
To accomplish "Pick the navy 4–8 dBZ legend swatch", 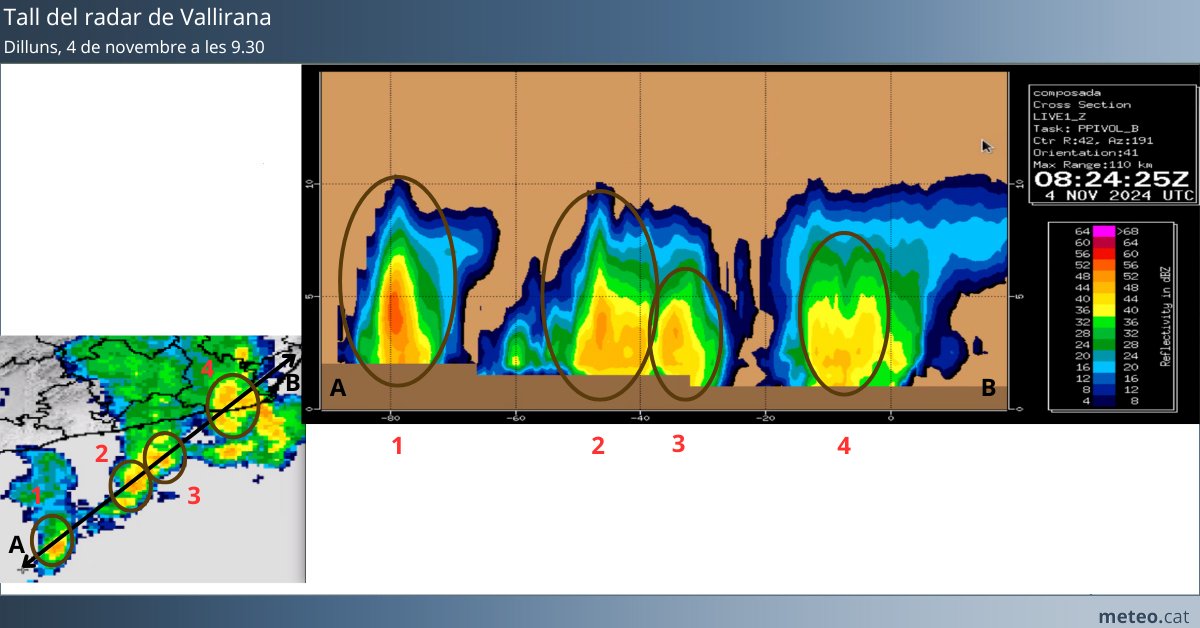I will tap(1104, 402).
